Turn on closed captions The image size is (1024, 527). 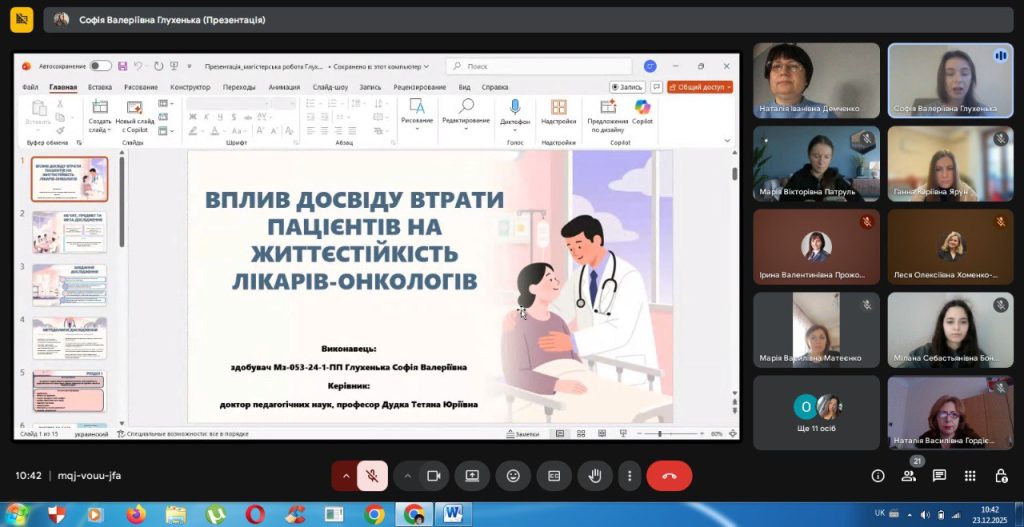click(x=553, y=476)
